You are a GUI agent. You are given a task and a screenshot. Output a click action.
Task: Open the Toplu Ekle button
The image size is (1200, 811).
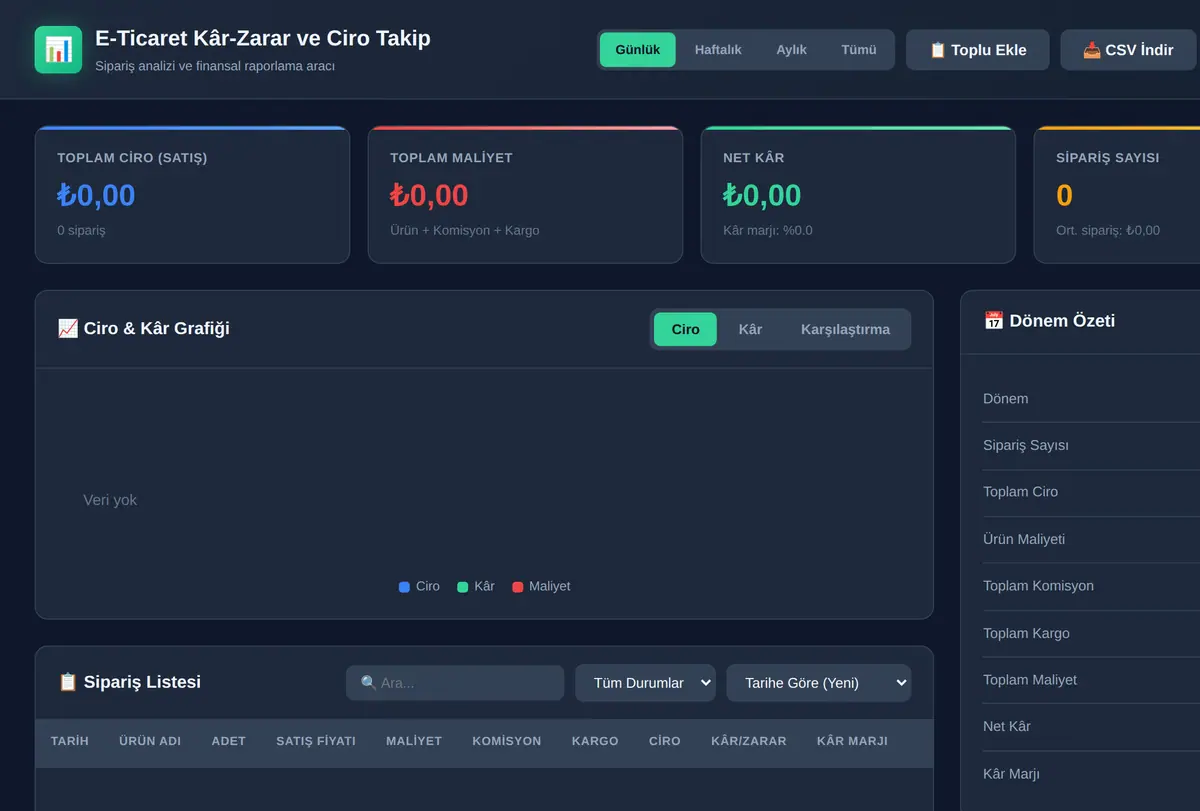(x=978, y=50)
